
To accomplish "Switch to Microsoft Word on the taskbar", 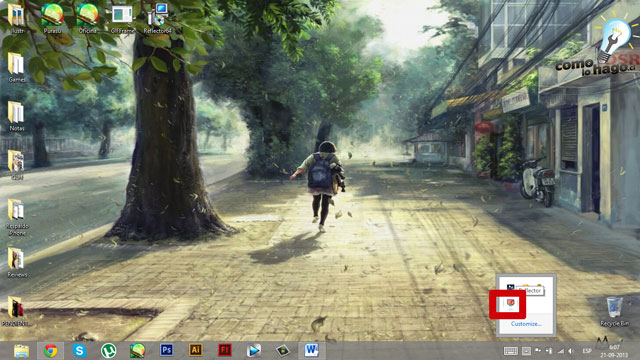I will 311,350.
